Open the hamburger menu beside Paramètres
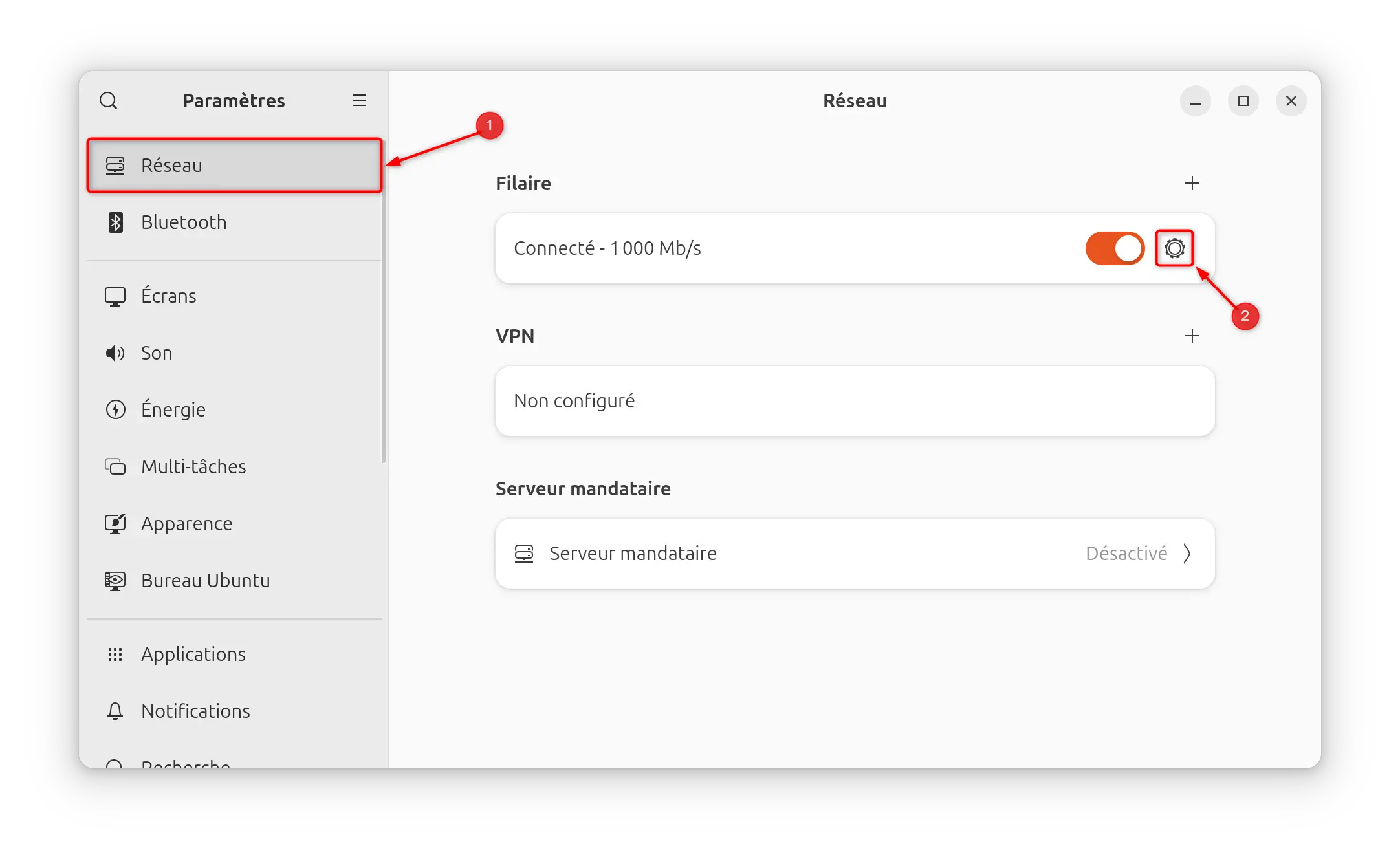Viewport: 1400px width, 855px height. pyautogui.click(x=360, y=101)
